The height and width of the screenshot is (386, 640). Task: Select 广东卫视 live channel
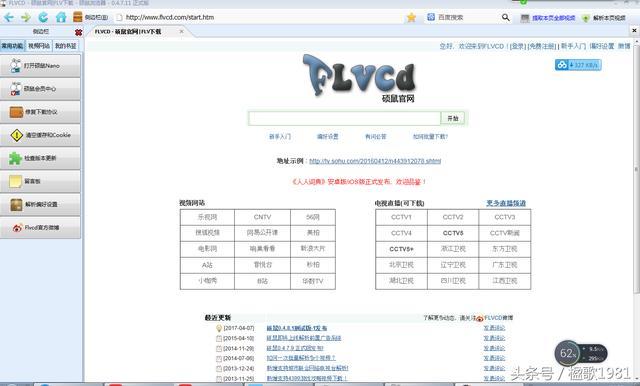click(x=504, y=265)
